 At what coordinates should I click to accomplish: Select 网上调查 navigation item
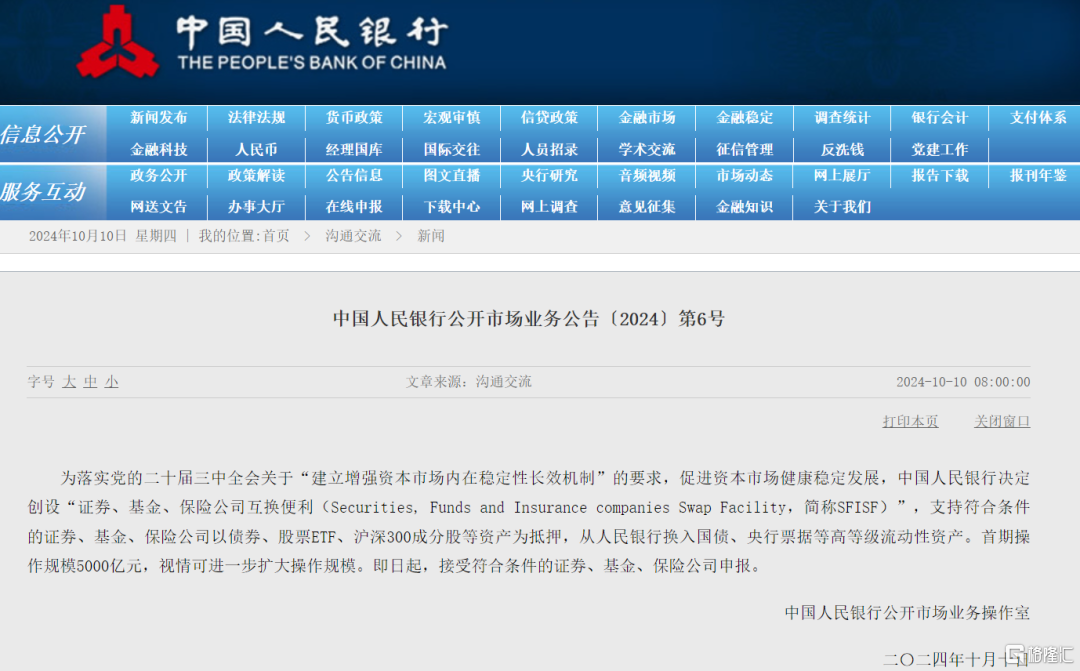(x=549, y=207)
